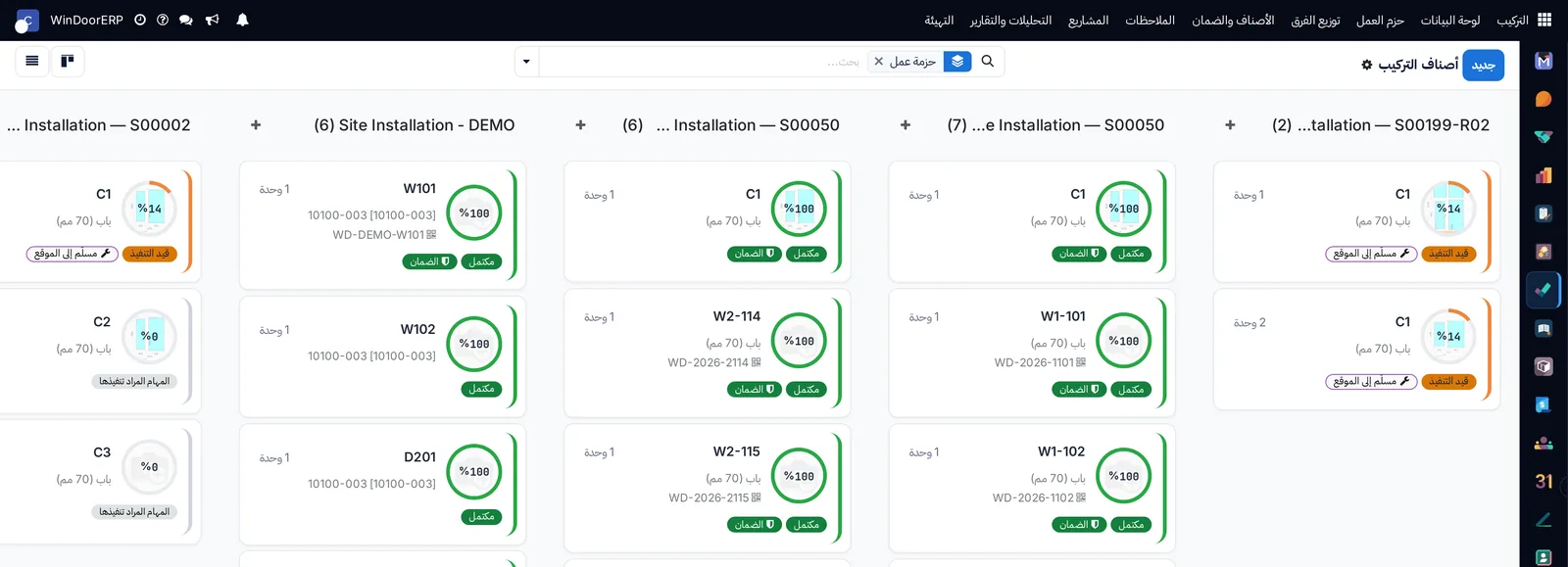This screenshot has width=1568, height=567.
Task: Click the 100% progress ring on D201
Action: pyautogui.click(x=474, y=471)
